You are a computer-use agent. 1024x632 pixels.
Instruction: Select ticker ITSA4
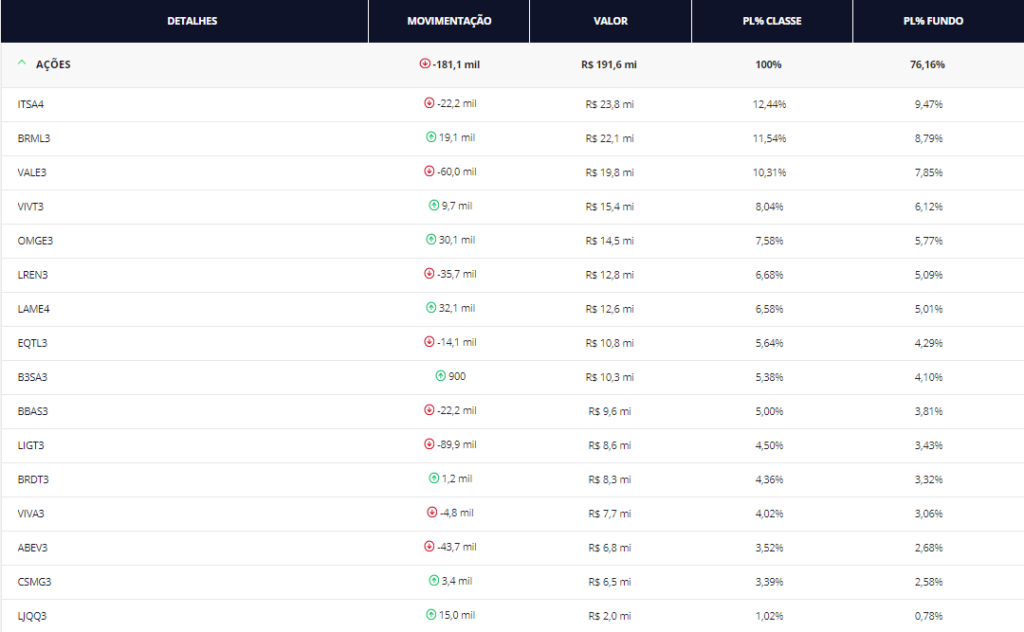point(31,104)
